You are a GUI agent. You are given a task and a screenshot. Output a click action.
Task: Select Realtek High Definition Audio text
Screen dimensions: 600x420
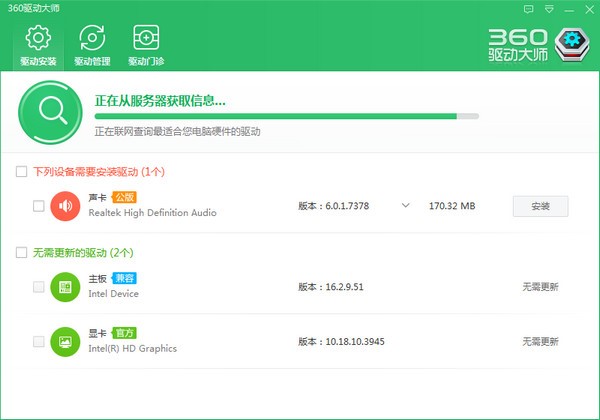[x=152, y=213]
